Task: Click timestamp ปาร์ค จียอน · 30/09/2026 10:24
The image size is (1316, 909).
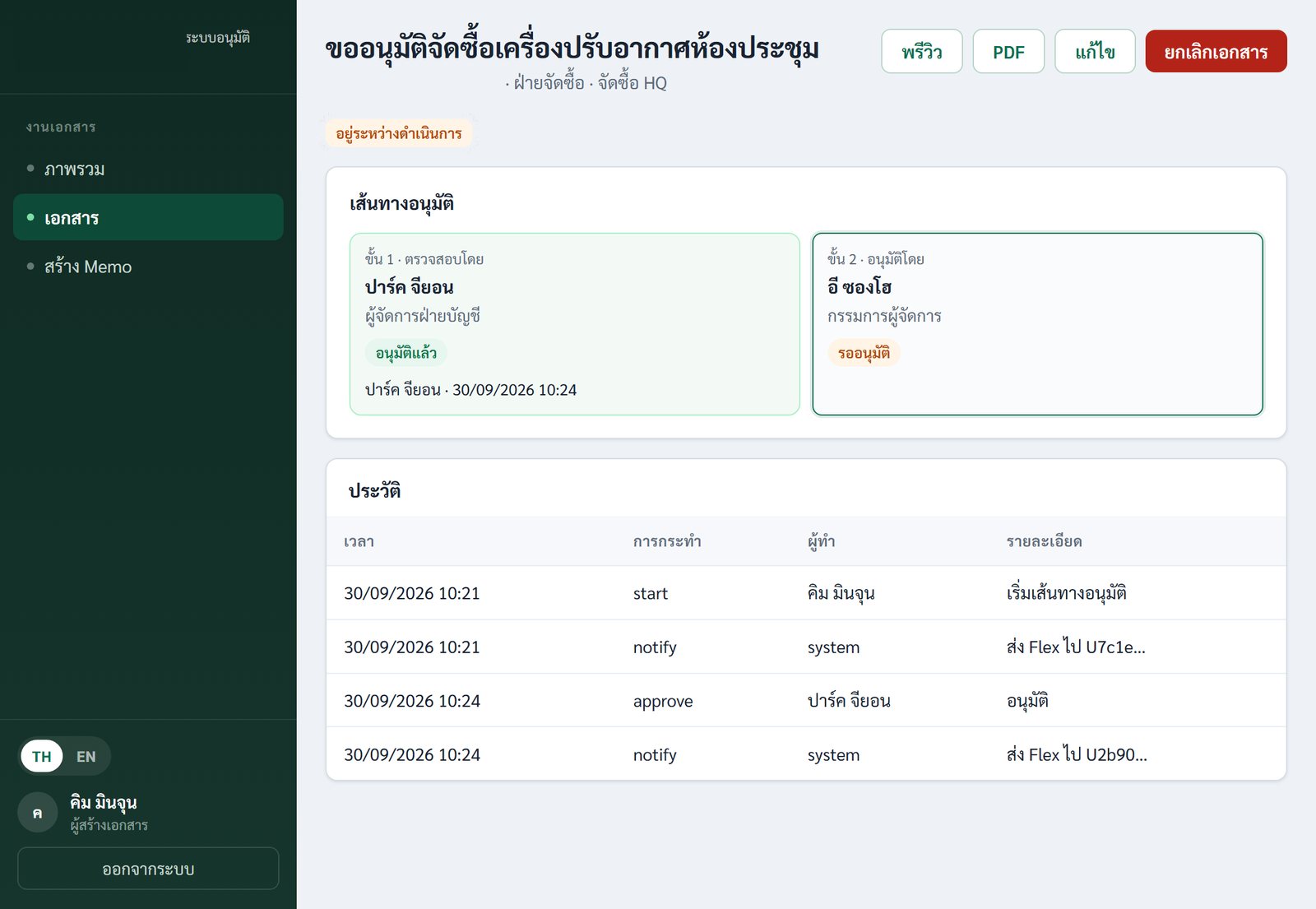Action: click(471, 390)
